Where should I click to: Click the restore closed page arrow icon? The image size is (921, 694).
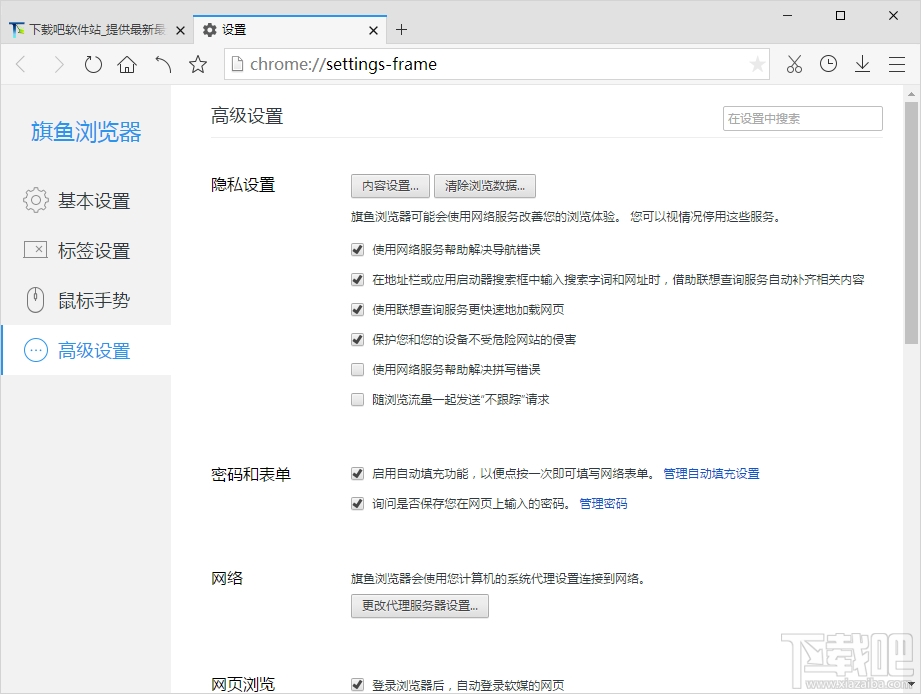[x=162, y=63]
